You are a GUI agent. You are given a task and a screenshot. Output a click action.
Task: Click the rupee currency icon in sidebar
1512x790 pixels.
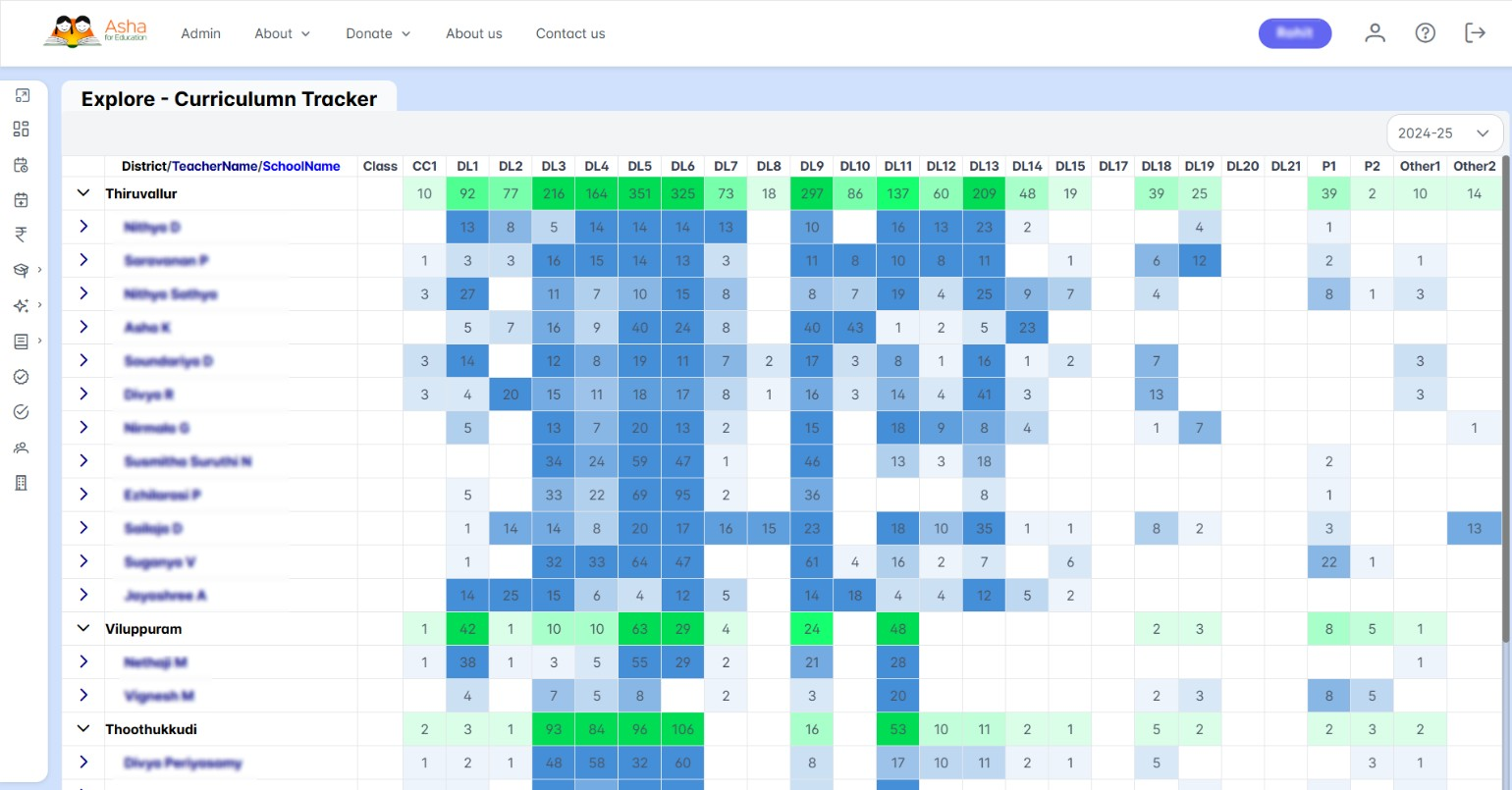coord(22,235)
